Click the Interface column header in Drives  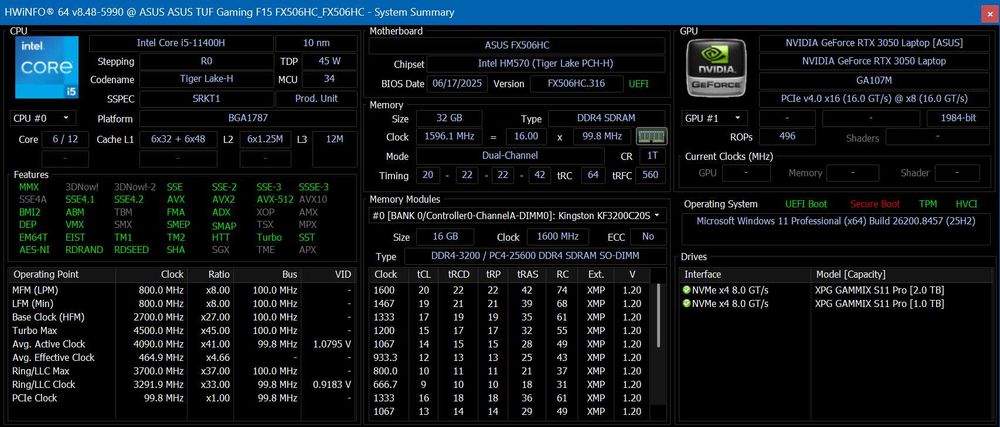[x=746, y=274]
